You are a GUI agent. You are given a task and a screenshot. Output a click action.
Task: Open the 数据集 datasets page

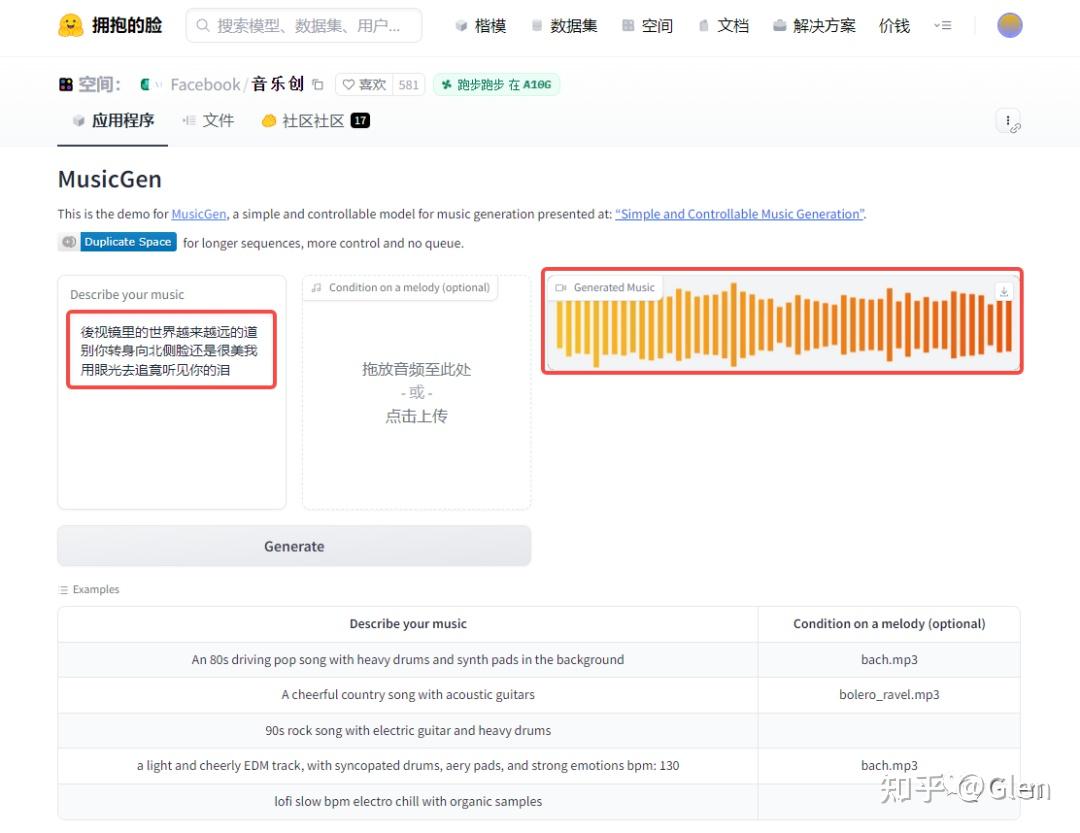564,26
